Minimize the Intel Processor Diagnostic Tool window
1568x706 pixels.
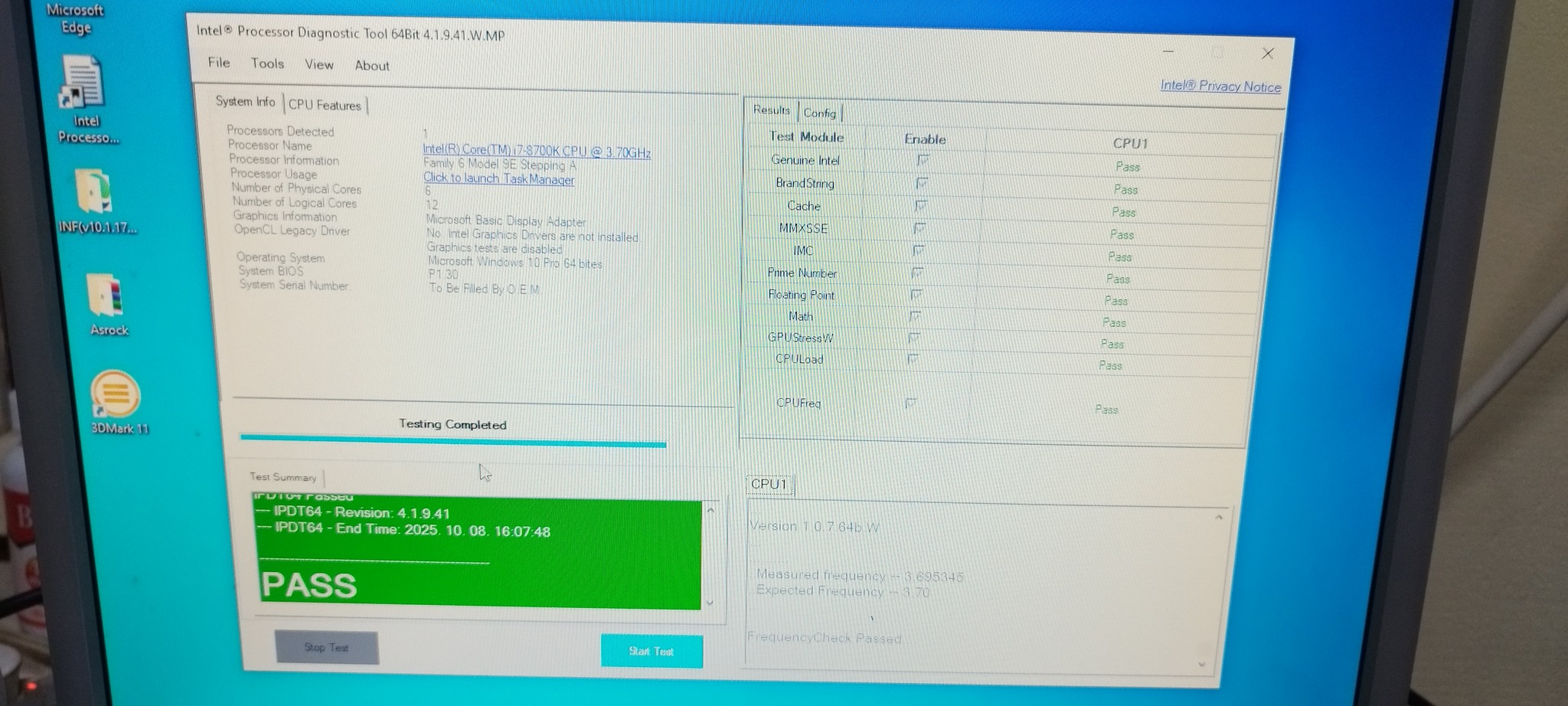(x=1168, y=51)
